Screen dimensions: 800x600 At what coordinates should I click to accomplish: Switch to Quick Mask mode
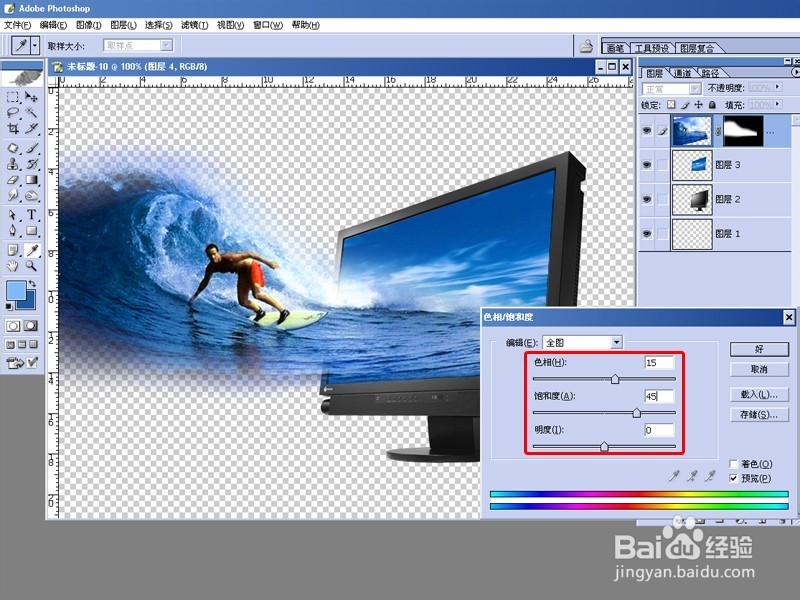click(31, 326)
